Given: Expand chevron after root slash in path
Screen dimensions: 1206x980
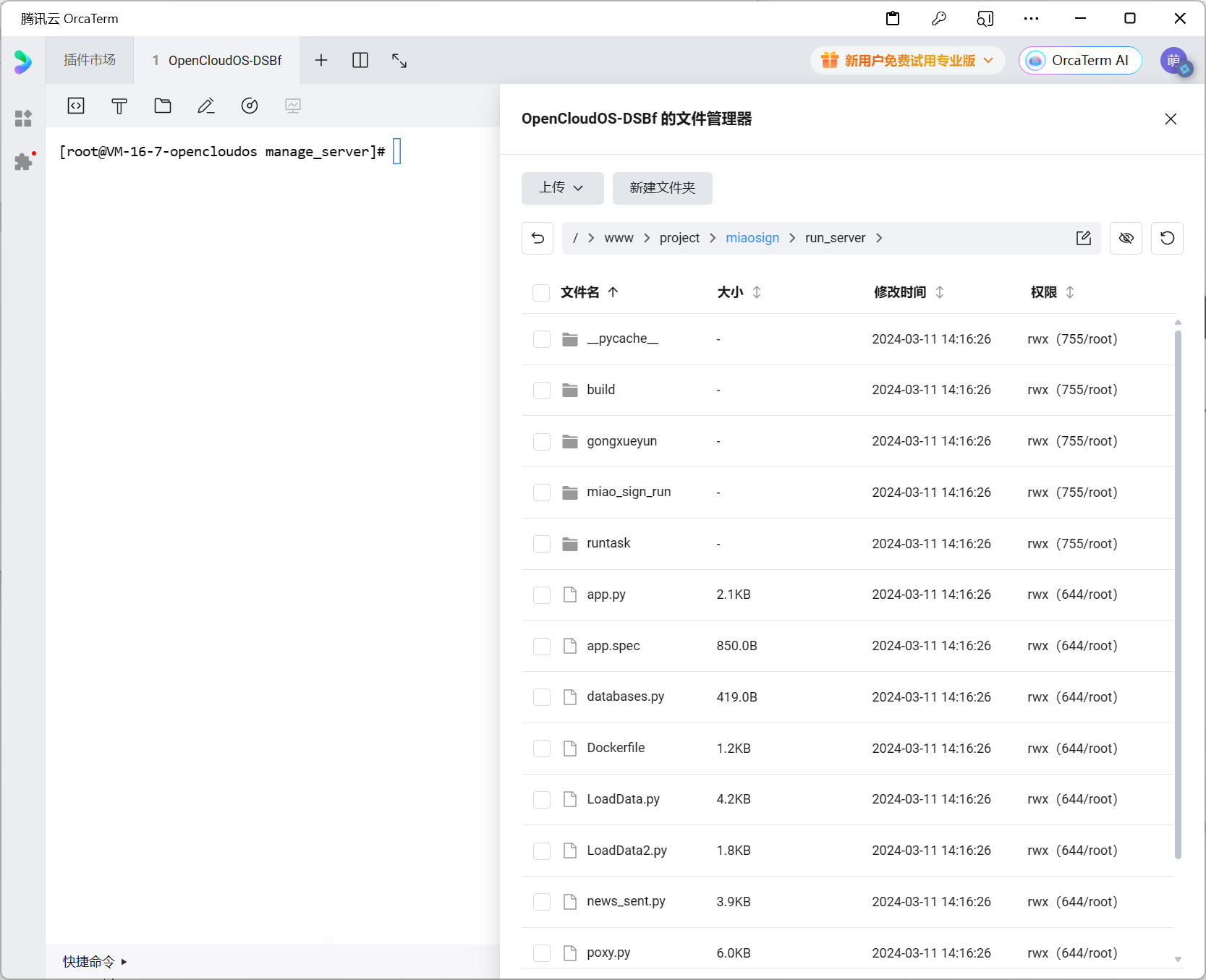Looking at the screenshot, I should [591, 238].
